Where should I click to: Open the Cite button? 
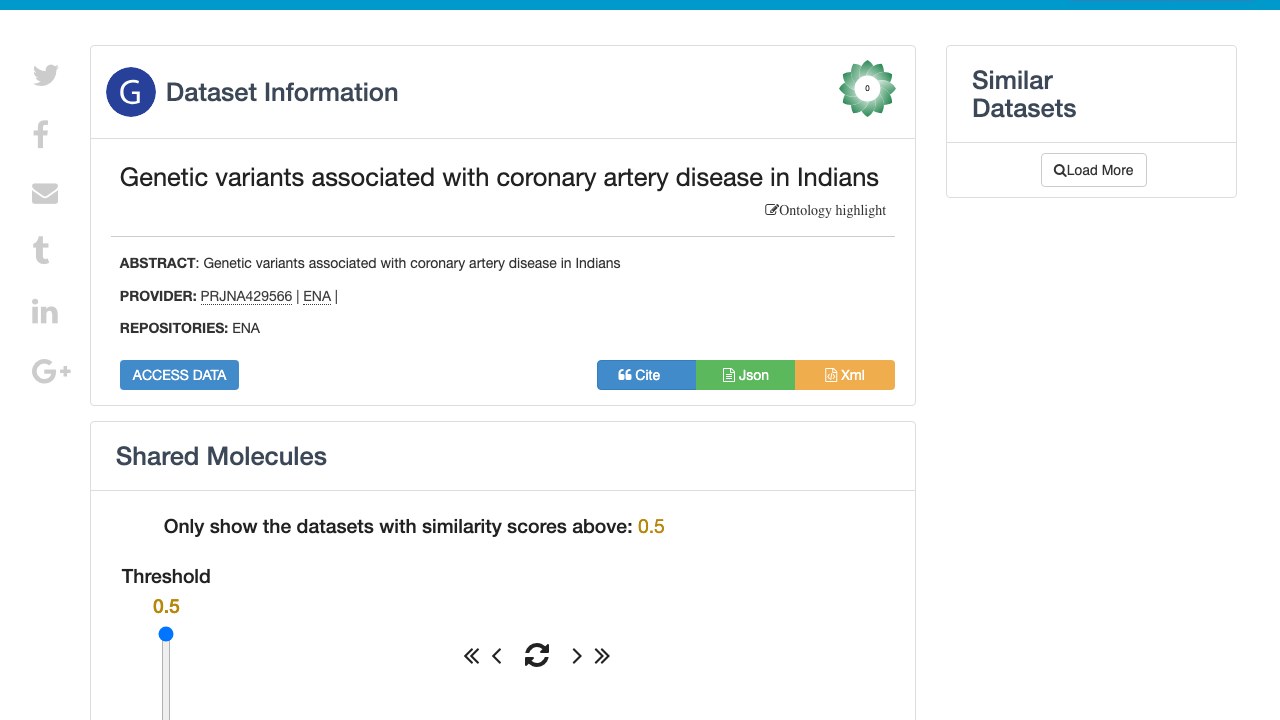(646, 375)
